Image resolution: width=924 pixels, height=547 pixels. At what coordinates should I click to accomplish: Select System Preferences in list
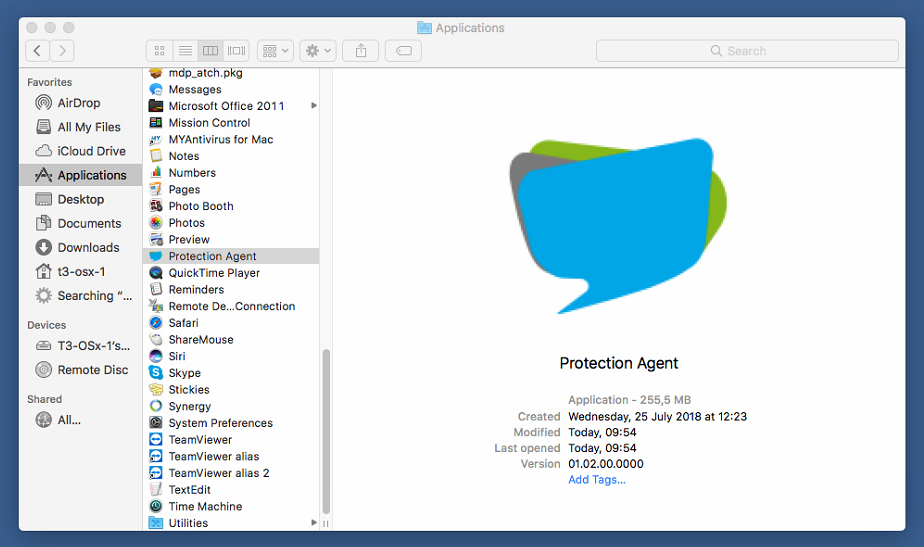coord(231,423)
